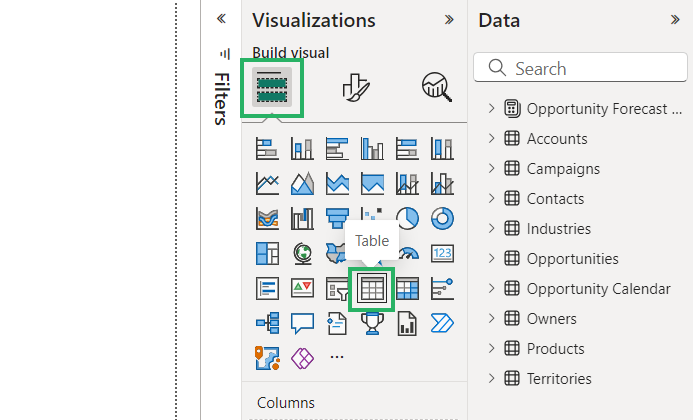Insert a Pie chart visual
This screenshot has width=693, height=420.
(407, 218)
